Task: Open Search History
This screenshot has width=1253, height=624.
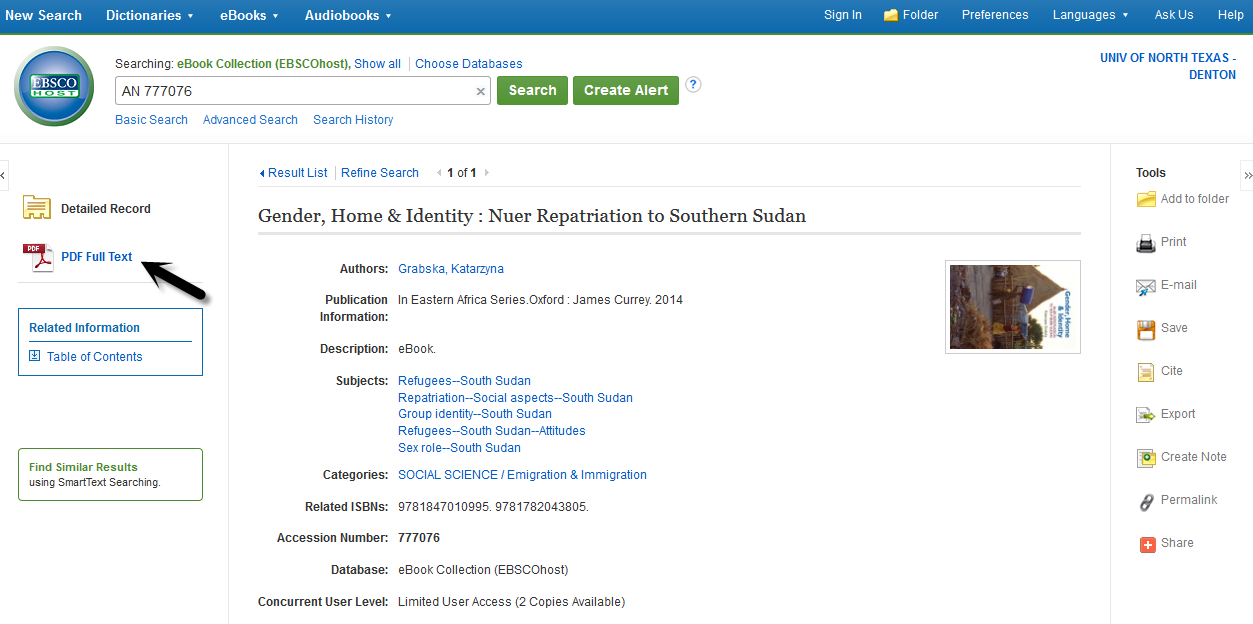Action: (353, 120)
